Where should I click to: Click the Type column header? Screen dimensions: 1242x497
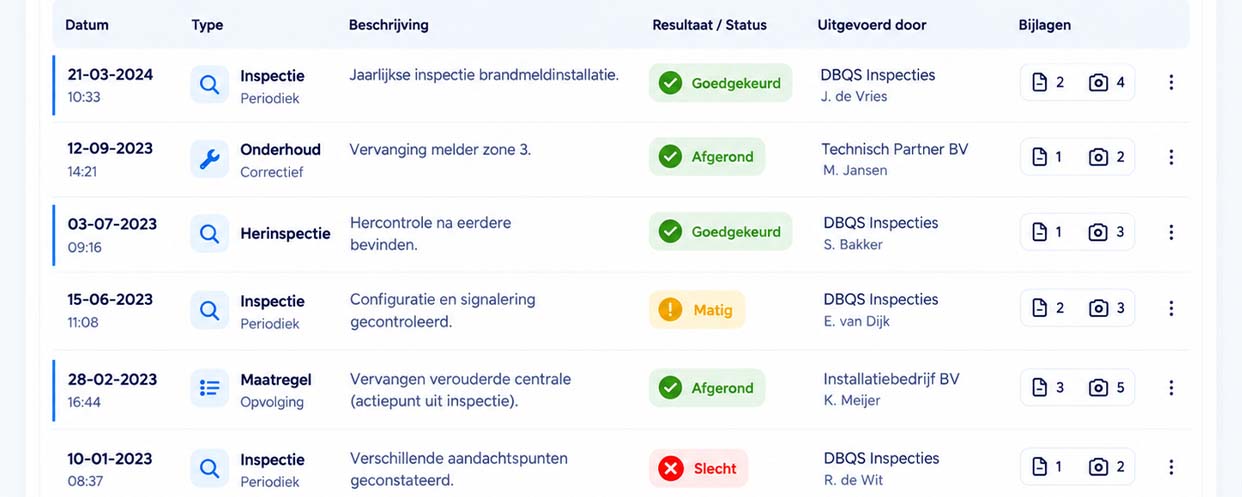coord(207,25)
